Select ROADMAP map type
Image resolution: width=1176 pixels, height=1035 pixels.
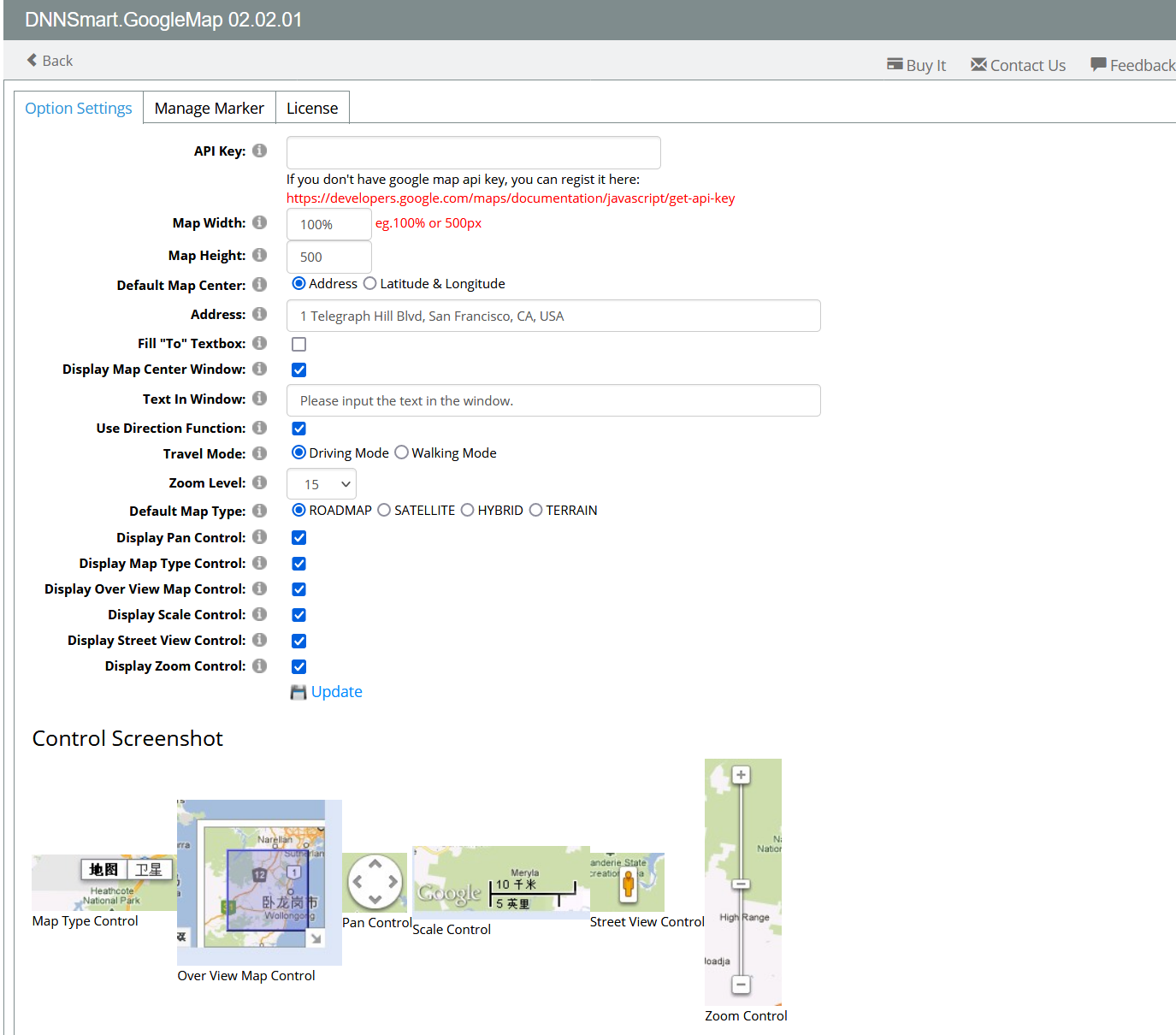(x=298, y=510)
